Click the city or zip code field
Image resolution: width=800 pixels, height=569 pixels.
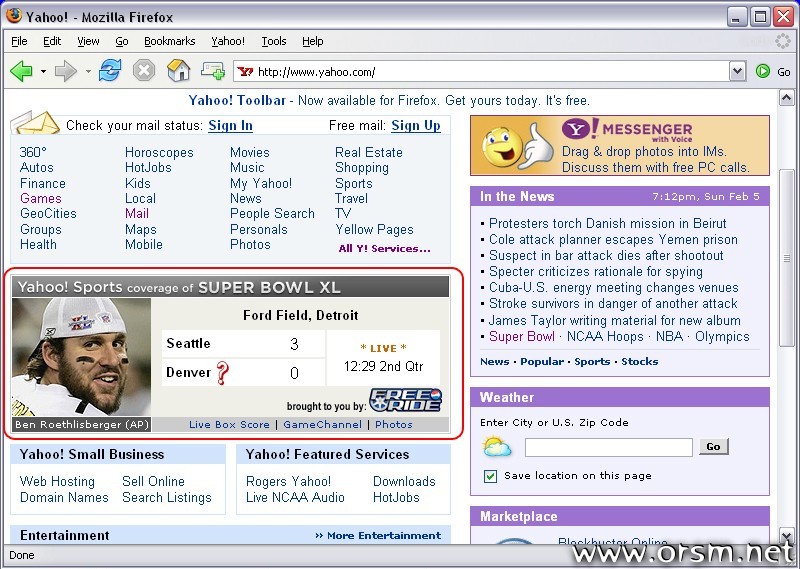pos(609,448)
